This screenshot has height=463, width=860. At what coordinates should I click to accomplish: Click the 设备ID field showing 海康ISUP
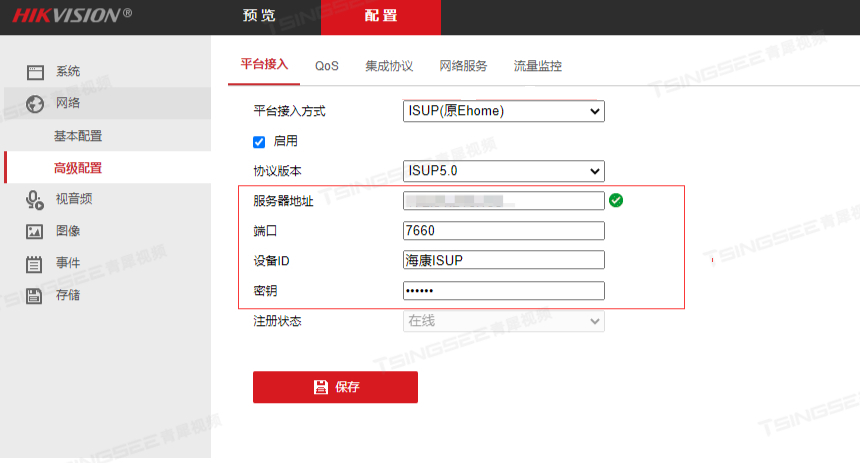pos(503,260)
